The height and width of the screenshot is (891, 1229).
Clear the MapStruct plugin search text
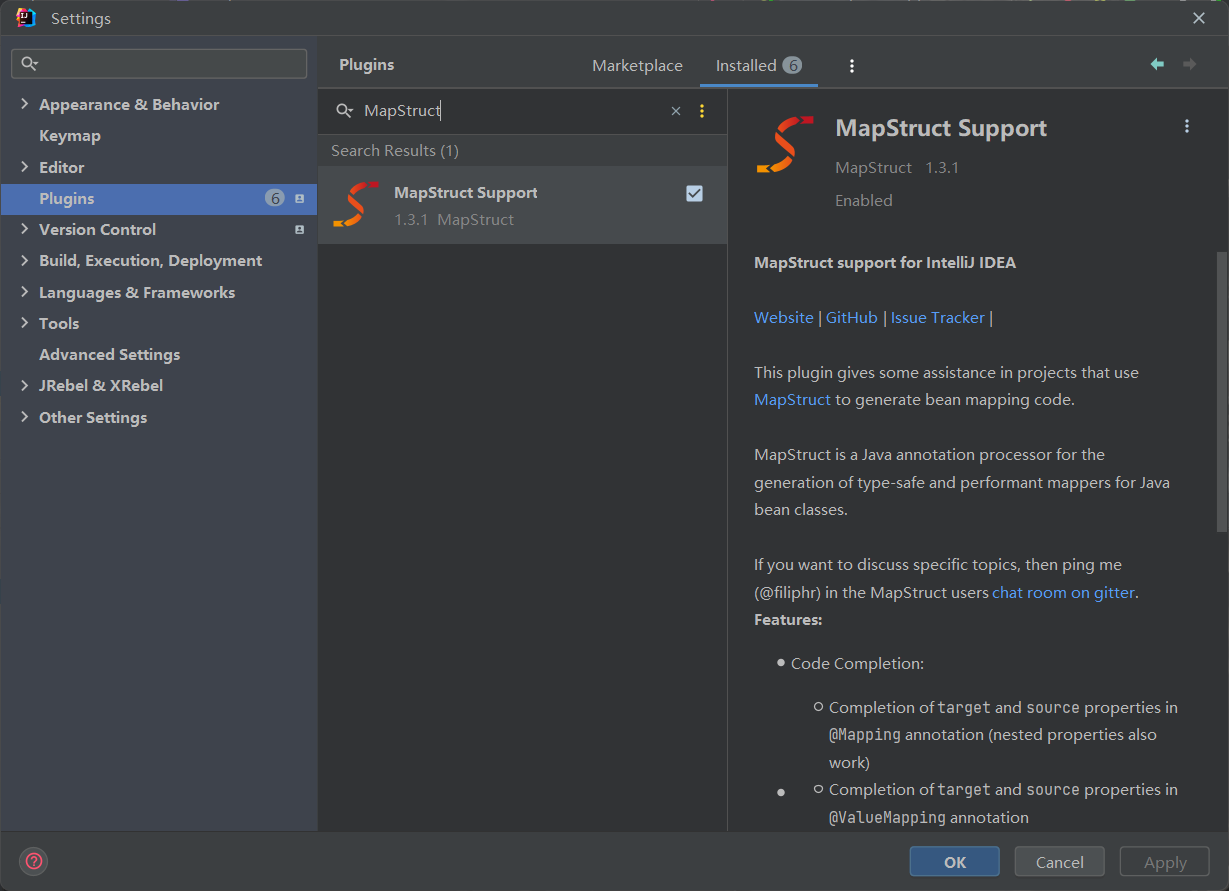pyautogui.click(x=676, y=111)
